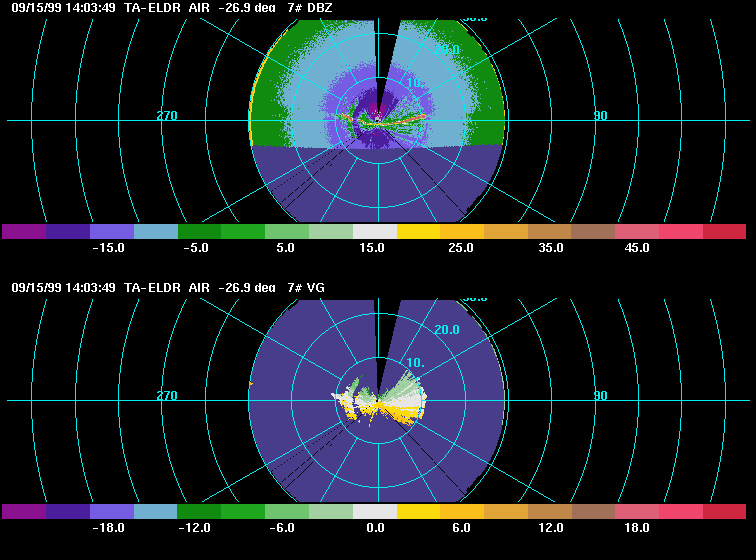This screenshot has height=560, width=756.
Task: Click the -6.0 scale label under VG bar
Action: (x=282, y=528)
